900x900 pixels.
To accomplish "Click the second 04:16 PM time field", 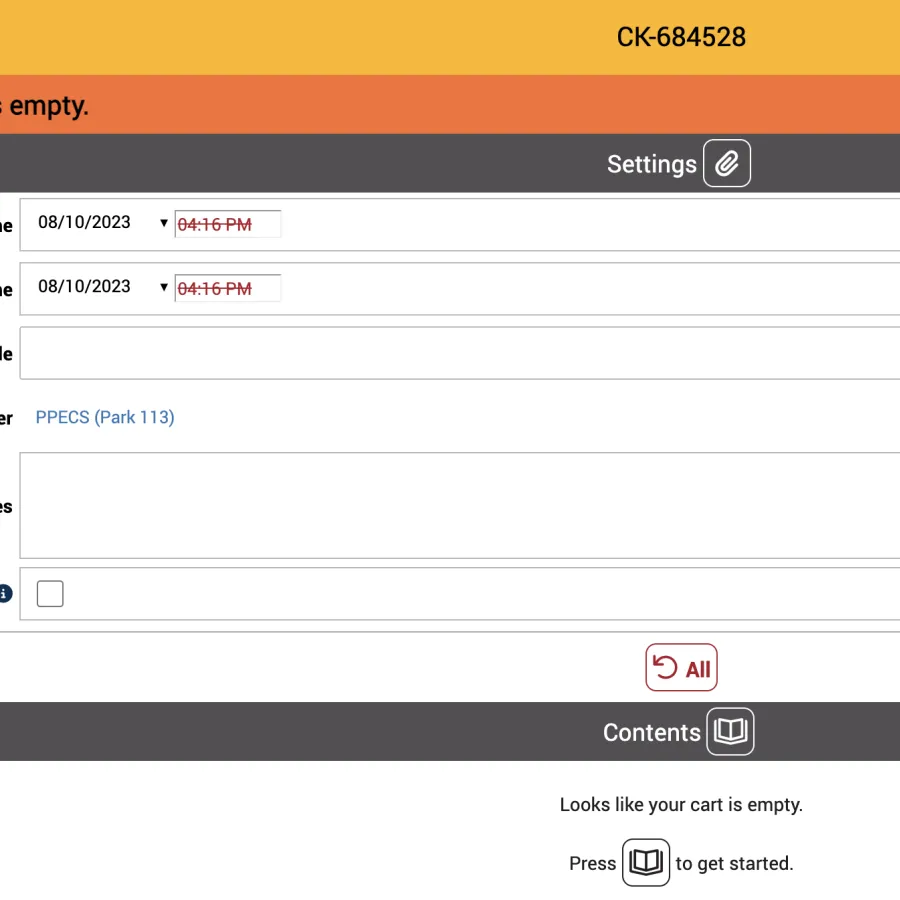I will click(227, 289).
